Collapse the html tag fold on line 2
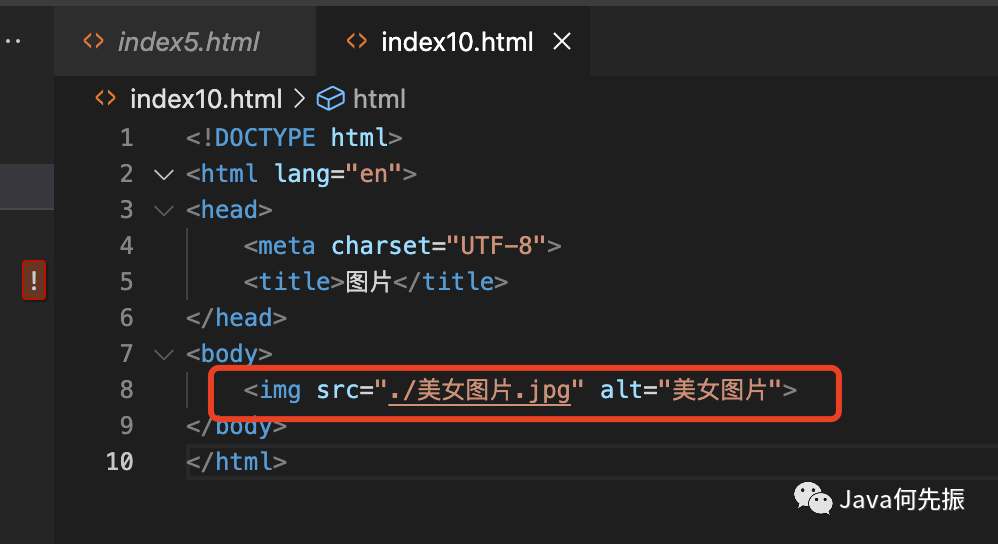Screen dimensions: 998x544 tap(163, 174)
